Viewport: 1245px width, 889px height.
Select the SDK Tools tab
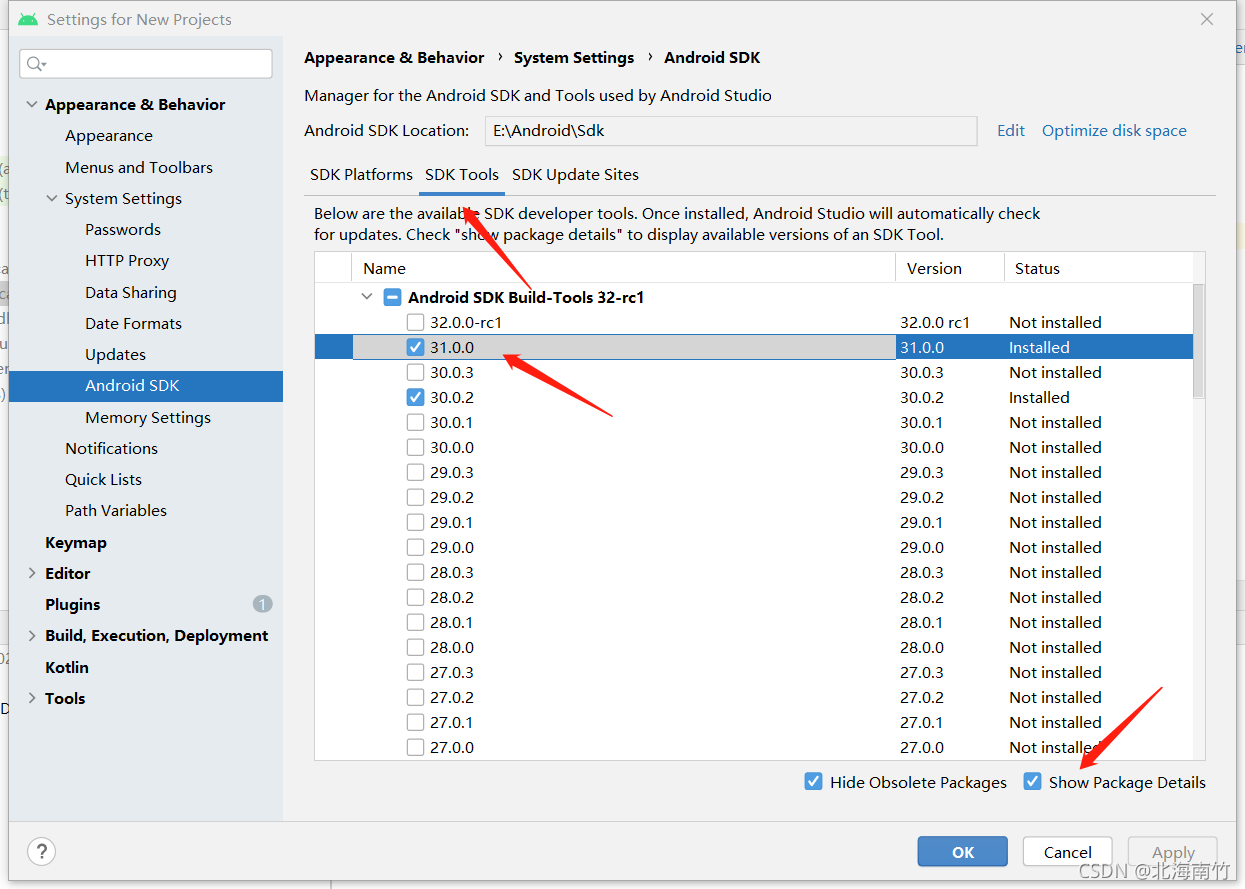tap(462, 174)
